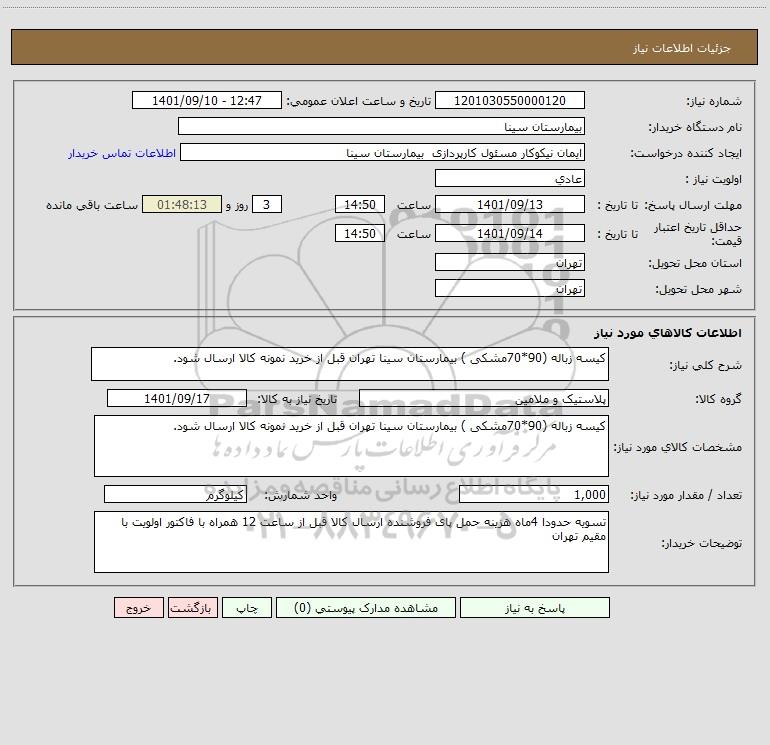Click the بازگشت back button
The image size is (770, 745).
192,607
